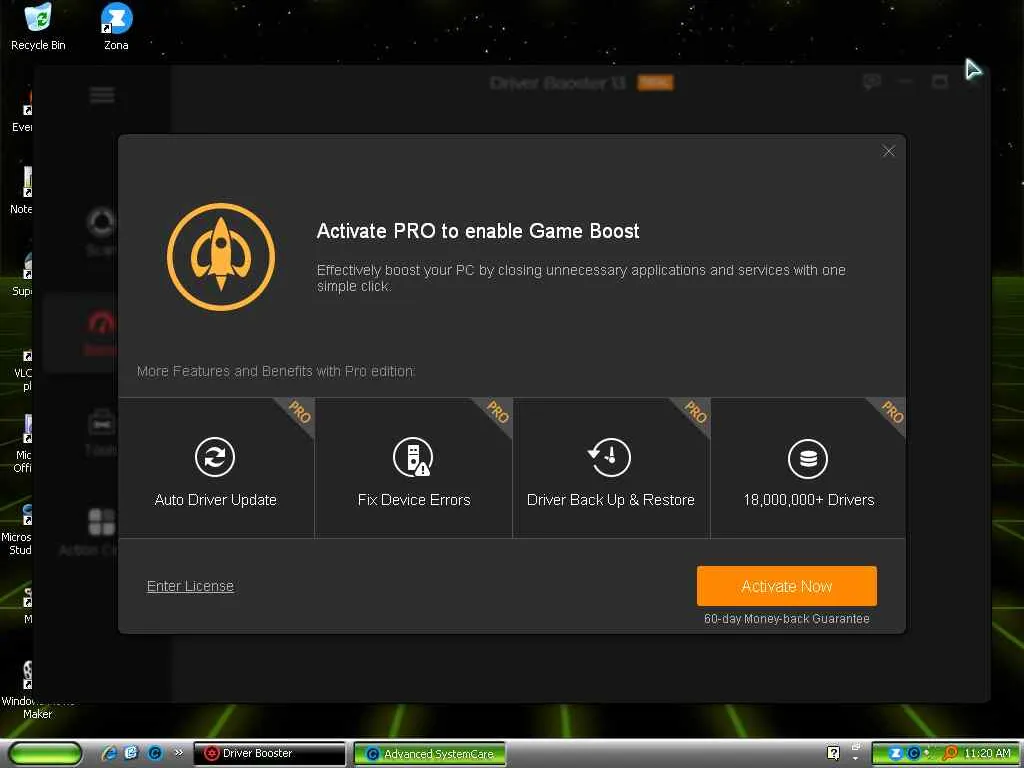Click the PRO badge in Driver Booster title
This screenshot has width=1024, height=768.
pos(655,83)
